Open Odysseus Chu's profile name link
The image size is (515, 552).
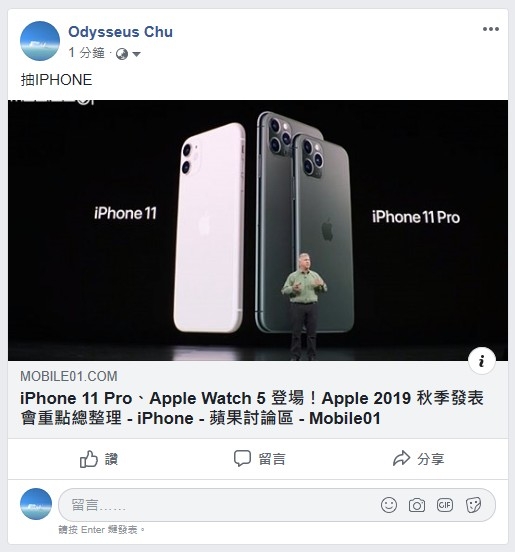120,32
